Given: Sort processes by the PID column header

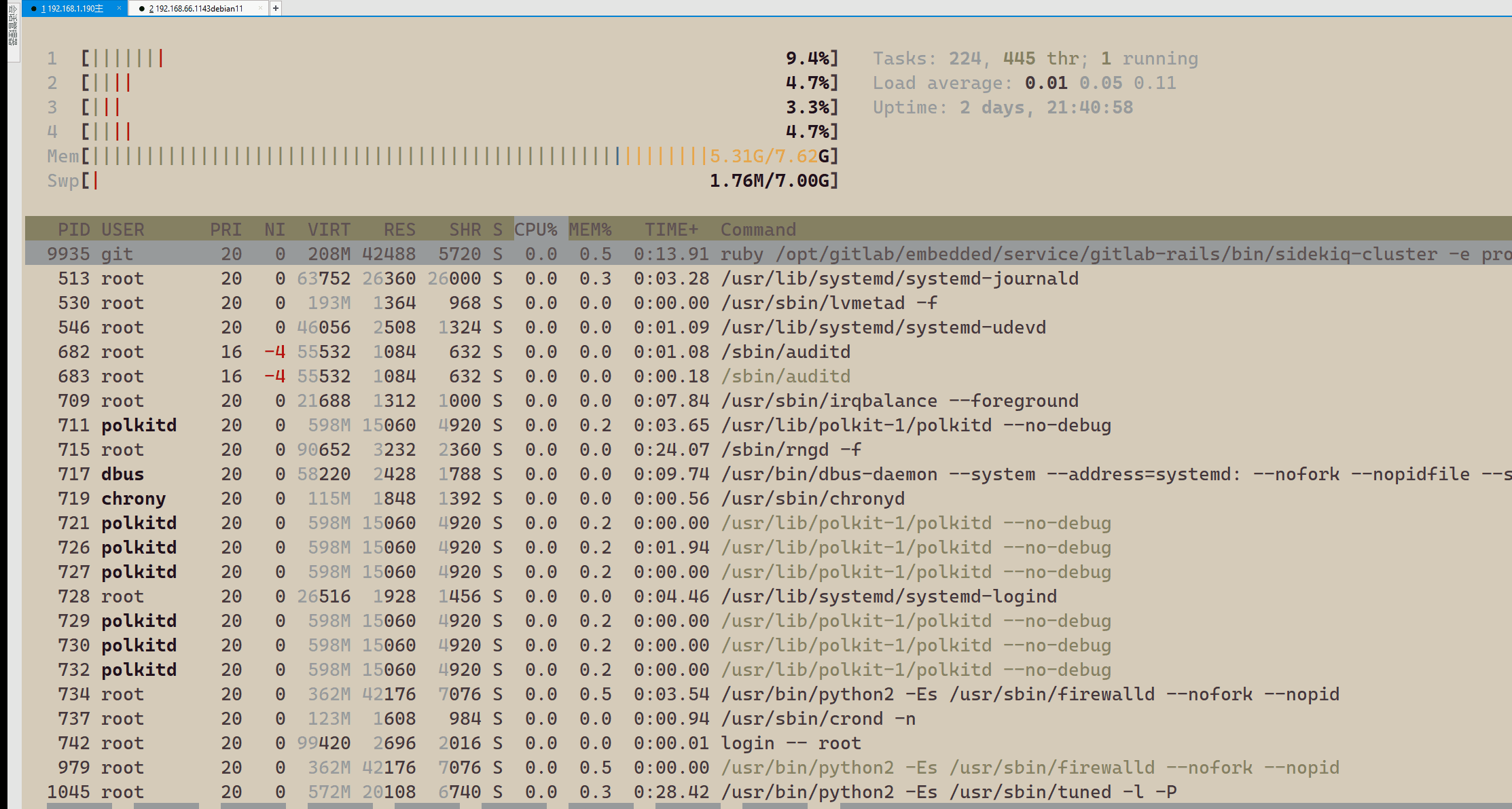Looking at the screenshot, I should 73,230.
